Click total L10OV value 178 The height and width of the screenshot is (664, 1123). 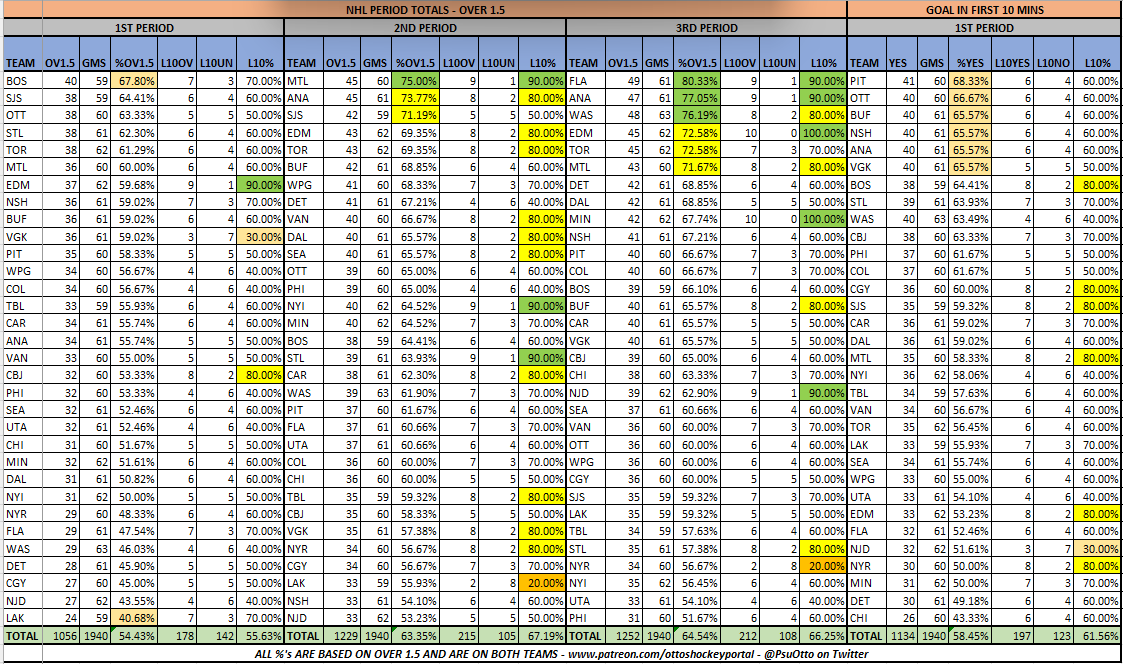click(177, 635)
